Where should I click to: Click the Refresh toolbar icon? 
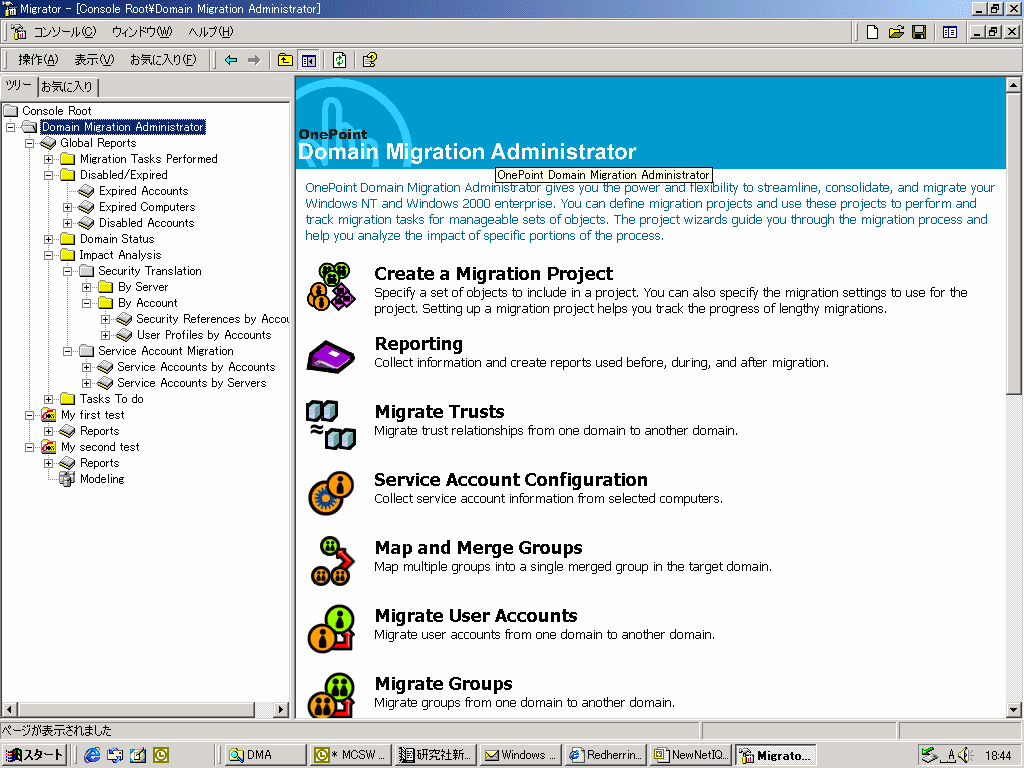[340, 60]
